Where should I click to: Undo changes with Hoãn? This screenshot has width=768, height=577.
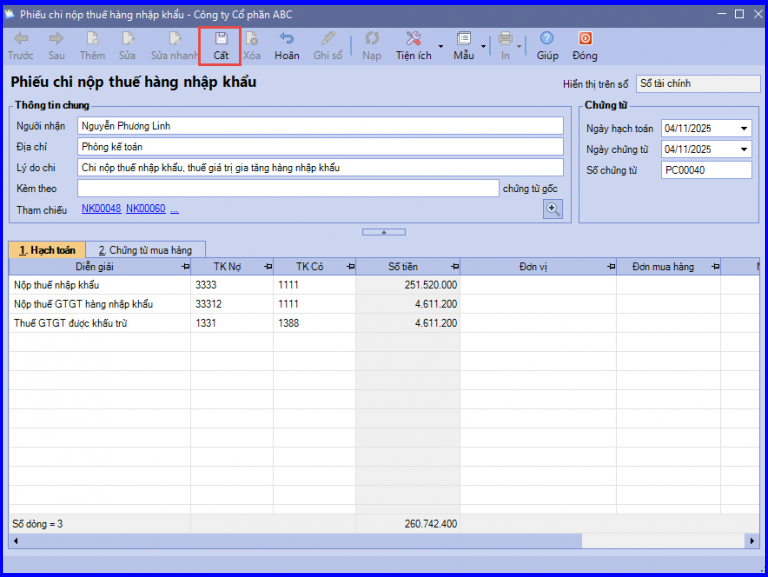(x=287, y=46)
